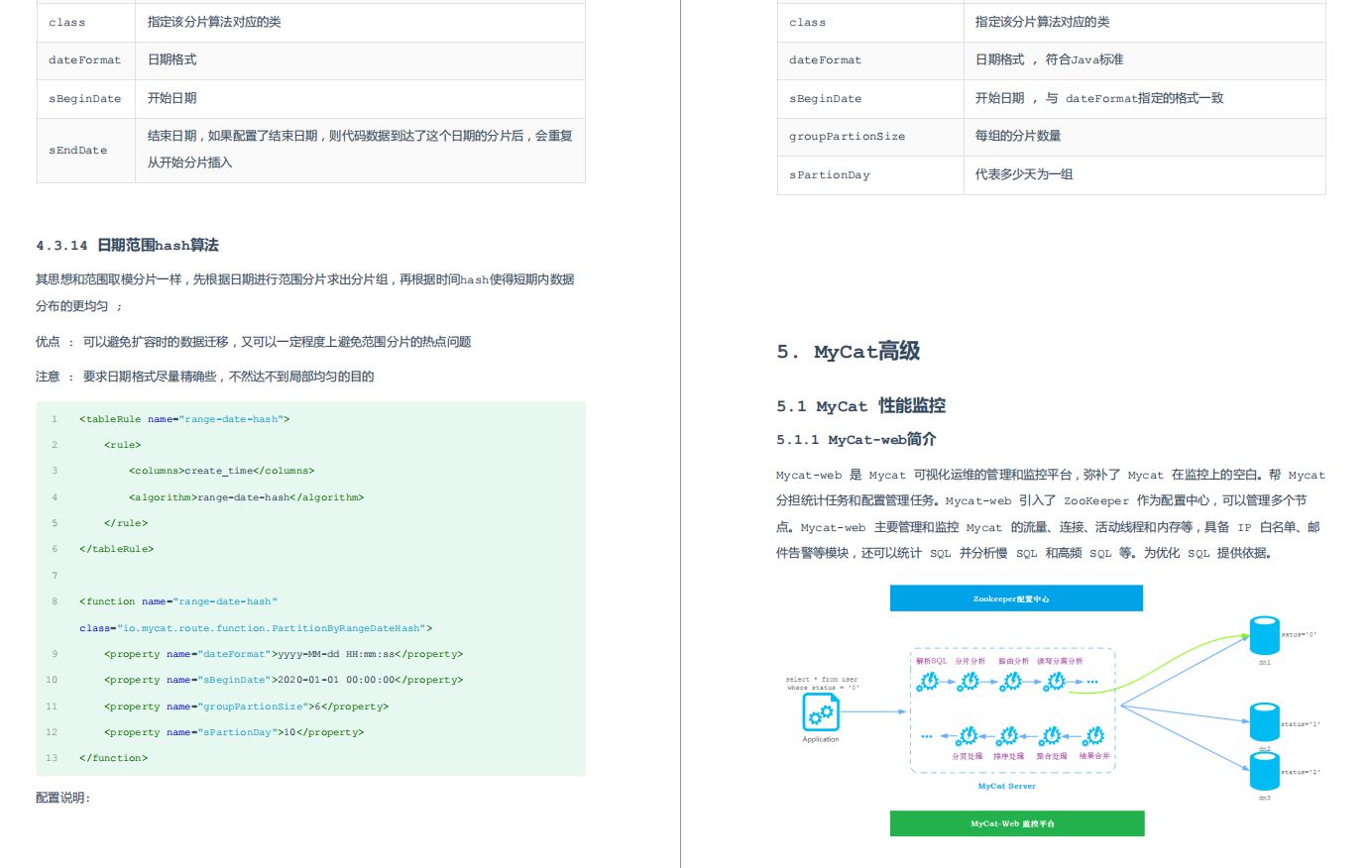
Task: Select the Application gear icon in the diagram
Action: 821,713
